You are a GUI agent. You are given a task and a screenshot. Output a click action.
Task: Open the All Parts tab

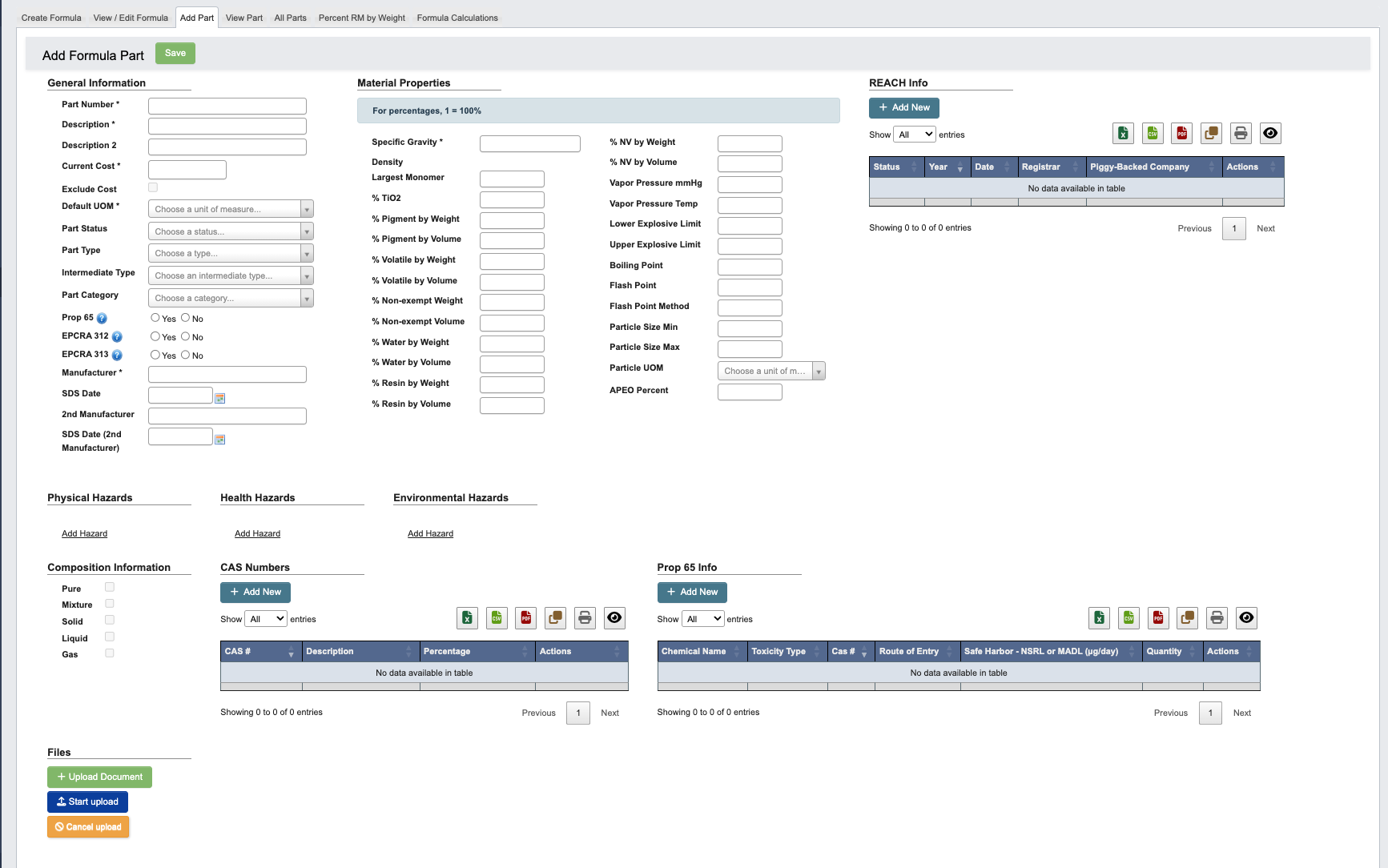pos(291,18)
